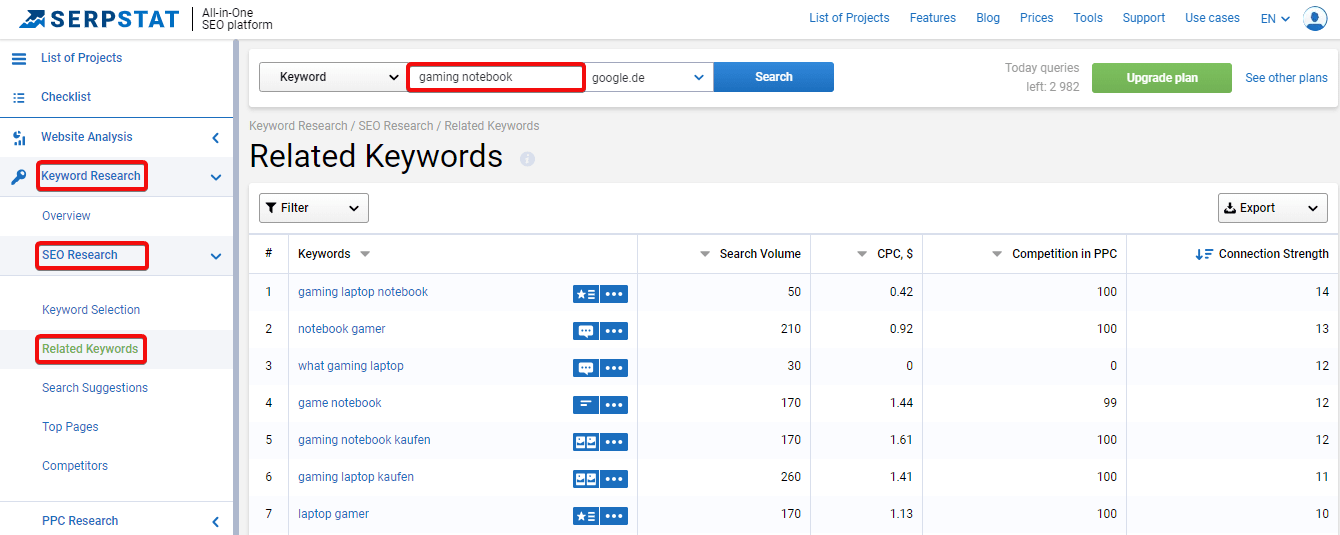Collapse SEO Research section chevron
The width and height of the screenshot is (1340, 535).
(215, 256)
